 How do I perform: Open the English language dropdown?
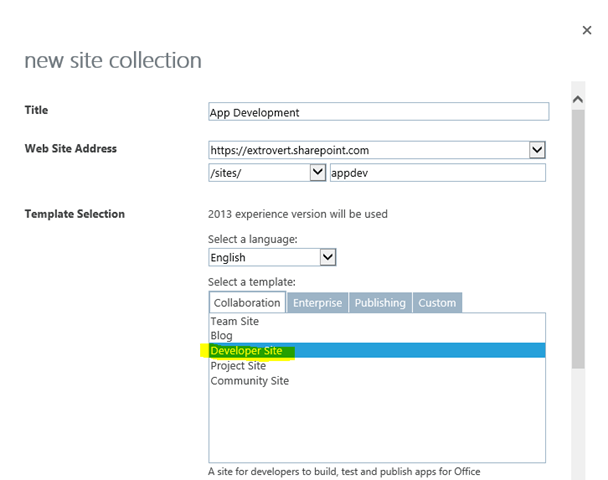328,257
